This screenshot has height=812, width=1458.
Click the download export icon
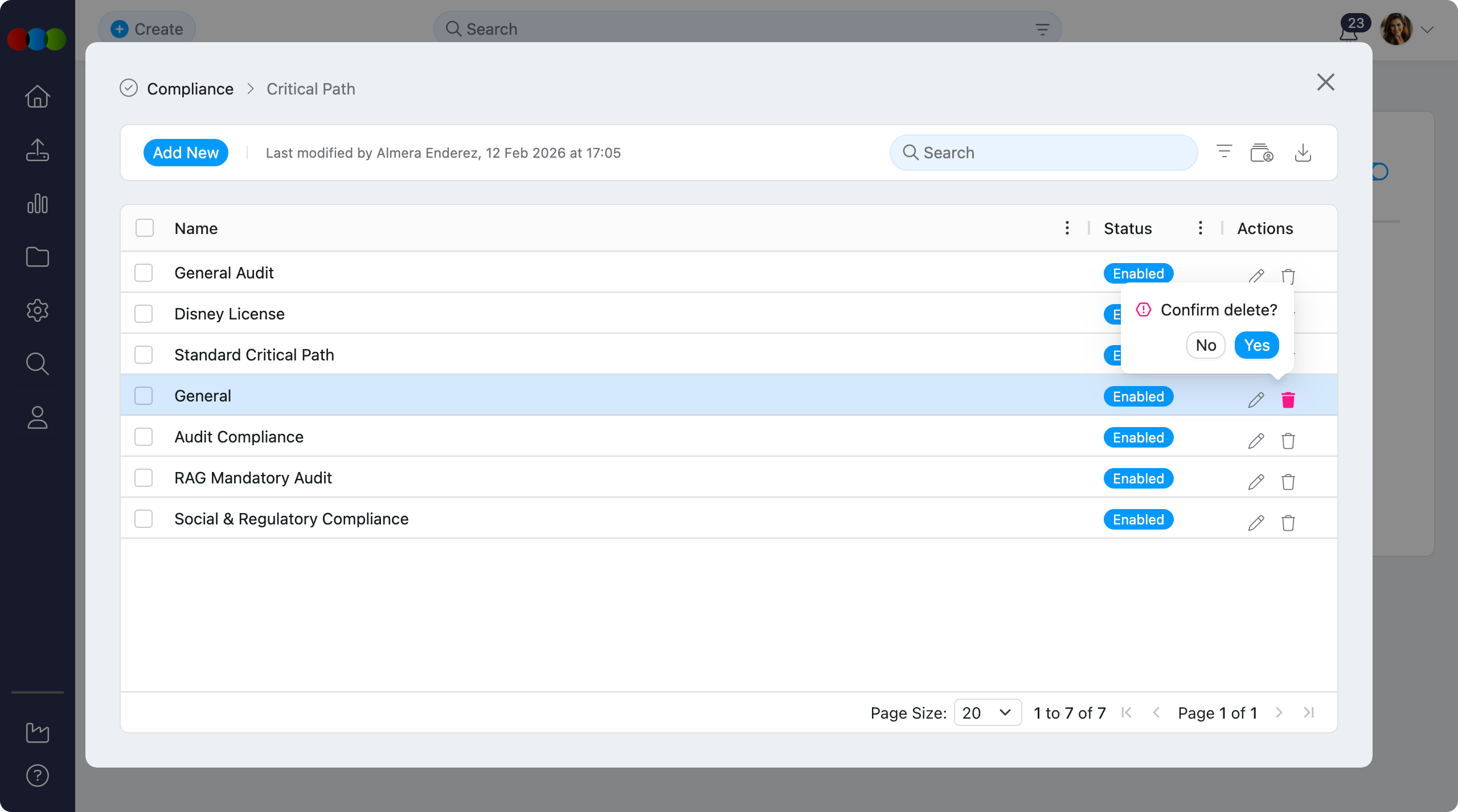pyautogui.click(x=1303, y=153)
